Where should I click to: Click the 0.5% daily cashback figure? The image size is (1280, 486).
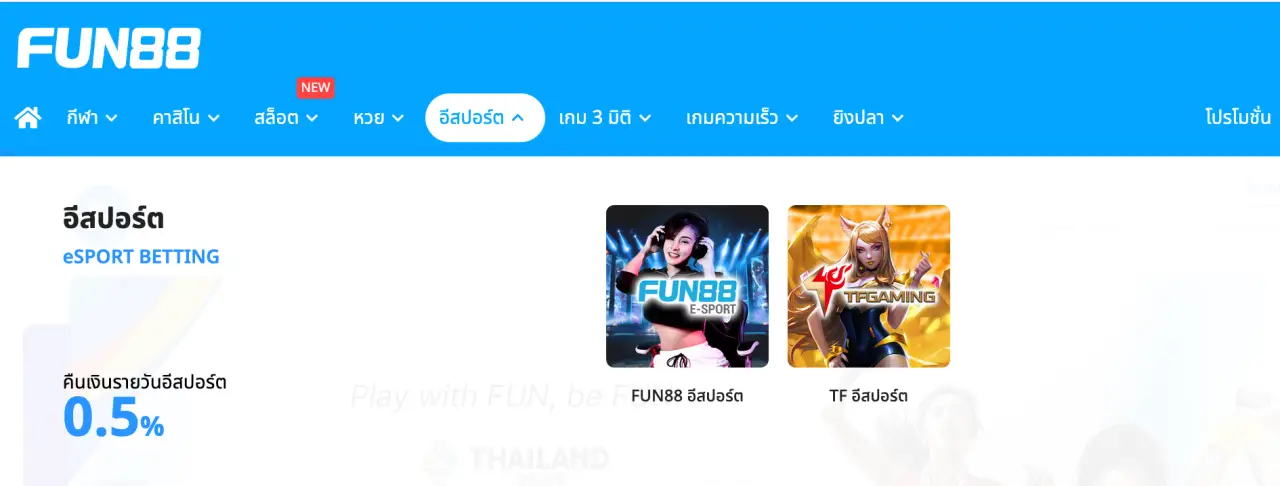[114, 418]
